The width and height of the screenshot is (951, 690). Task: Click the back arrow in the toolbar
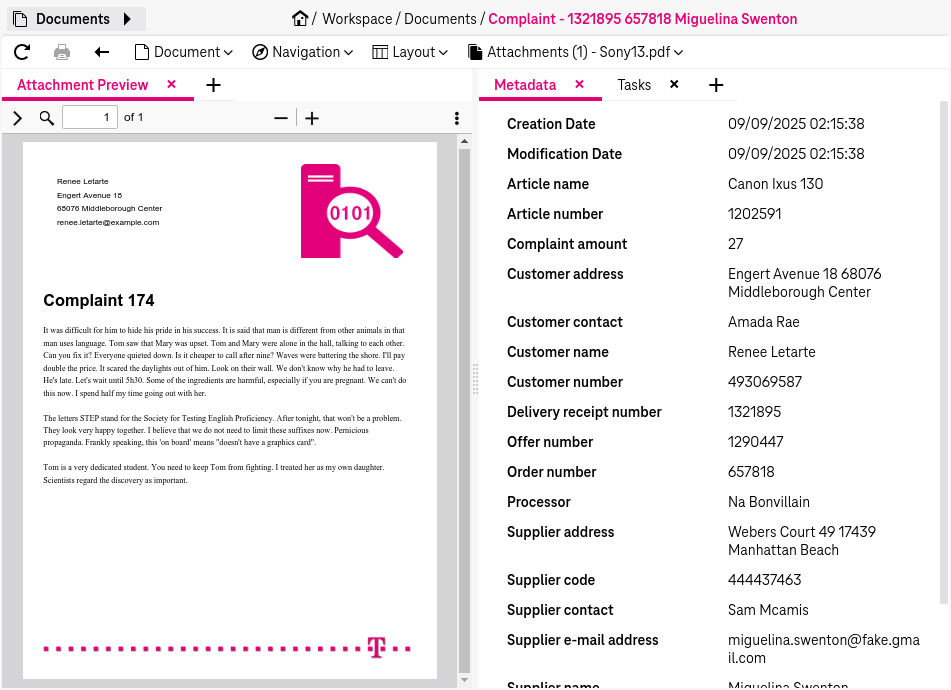pos(101,52)
